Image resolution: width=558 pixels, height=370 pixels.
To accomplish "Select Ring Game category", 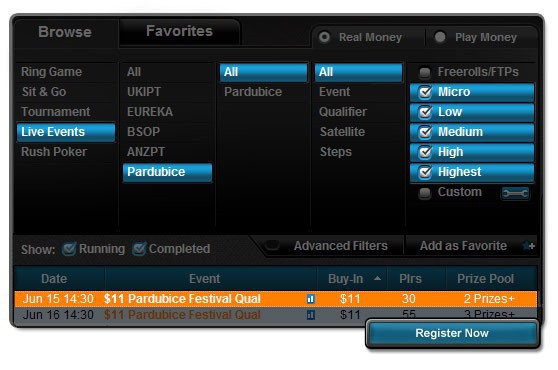I will point(66,72).
